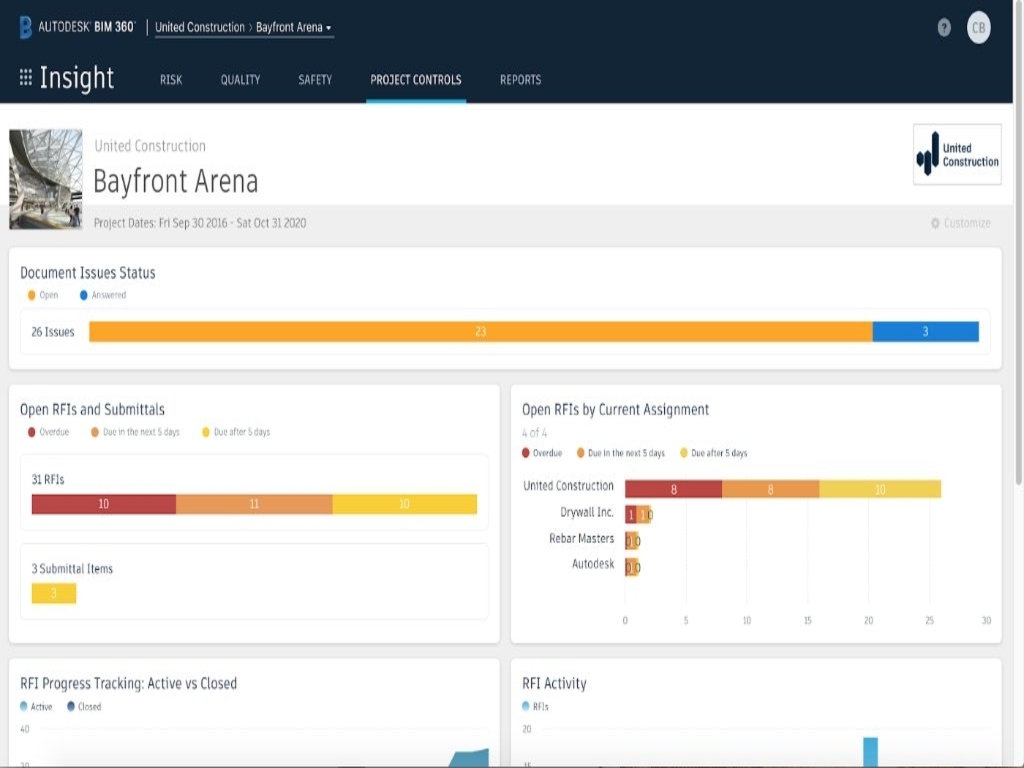The height and width of the screenshot is (768, 1024).
Task: Toggle the Active legend in RFI Progress Tracking
Action: pyautogui.click(x=36, y=707)
